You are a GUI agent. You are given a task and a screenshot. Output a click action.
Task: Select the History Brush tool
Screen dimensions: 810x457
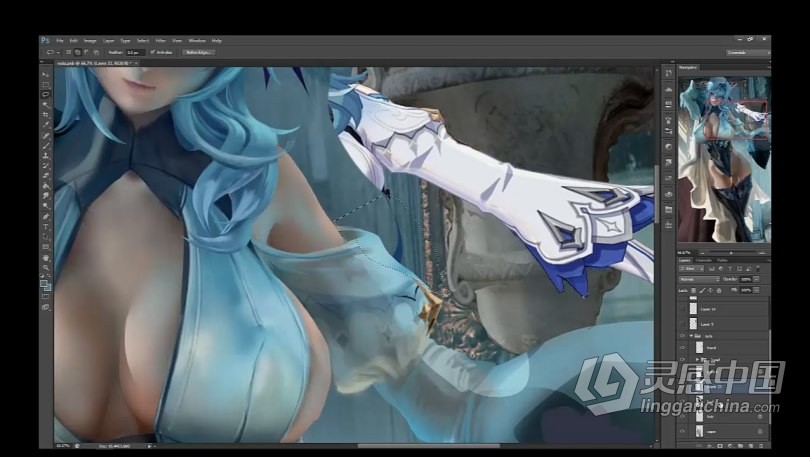tap(45, 165)
